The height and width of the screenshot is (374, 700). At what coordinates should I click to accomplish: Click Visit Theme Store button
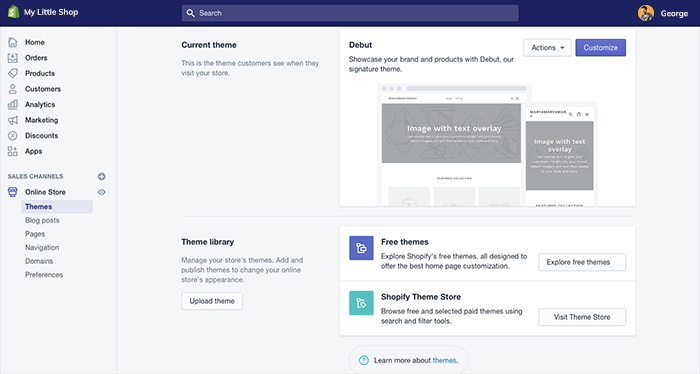point(582,317)
